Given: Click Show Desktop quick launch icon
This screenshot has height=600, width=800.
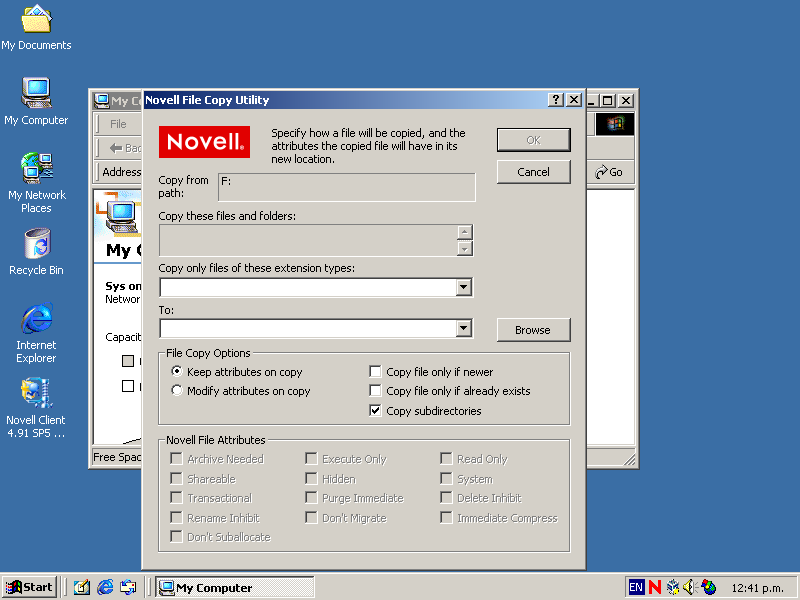Looking at the screenshot, I should point(81,587).
